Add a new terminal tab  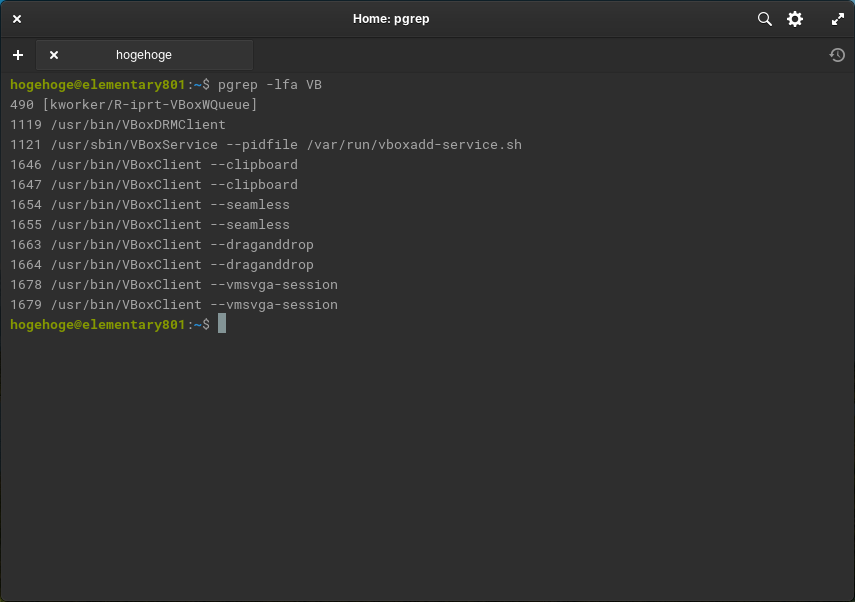18,55
